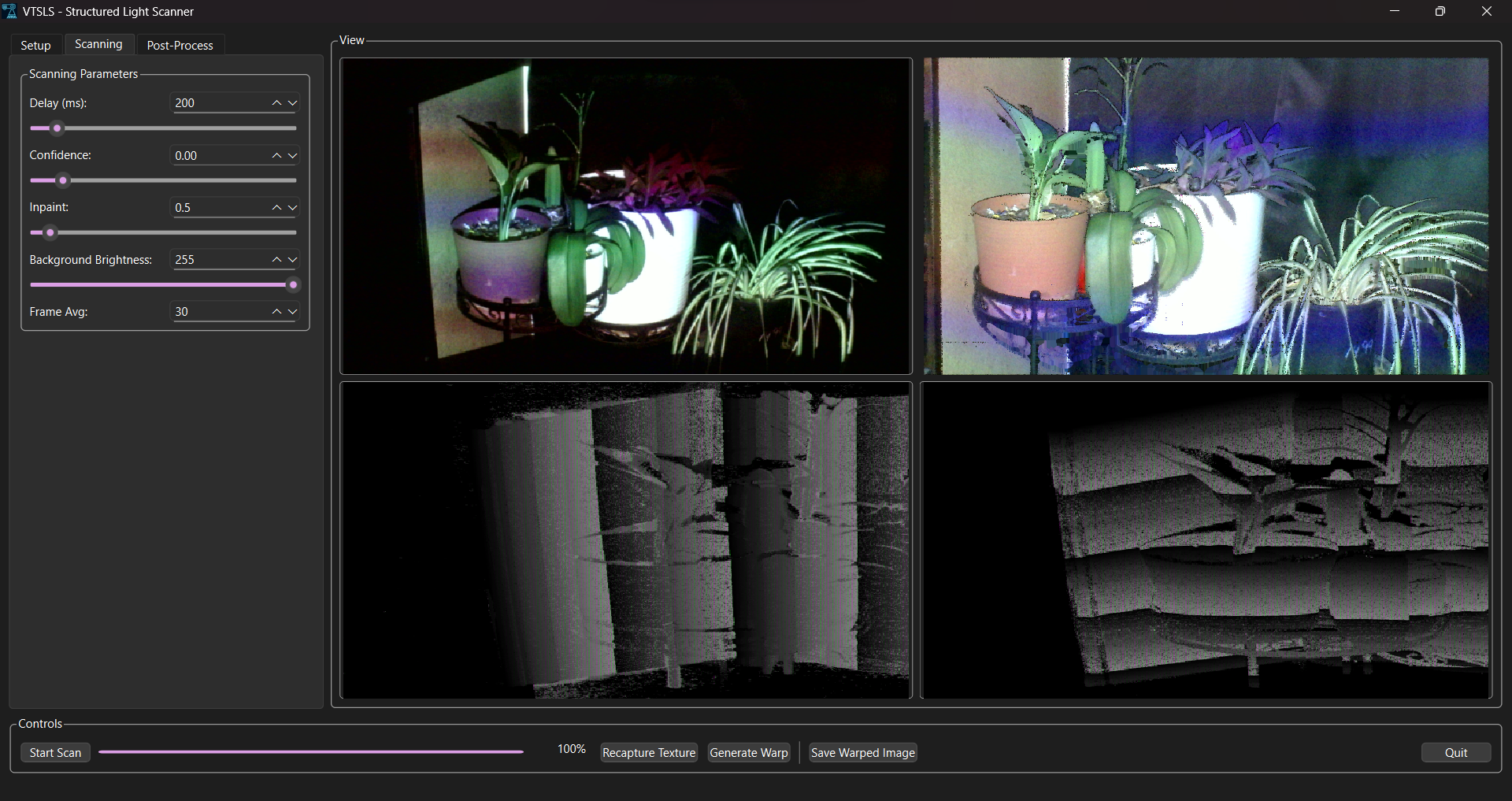Click the top-left camera view of plants

626,216
